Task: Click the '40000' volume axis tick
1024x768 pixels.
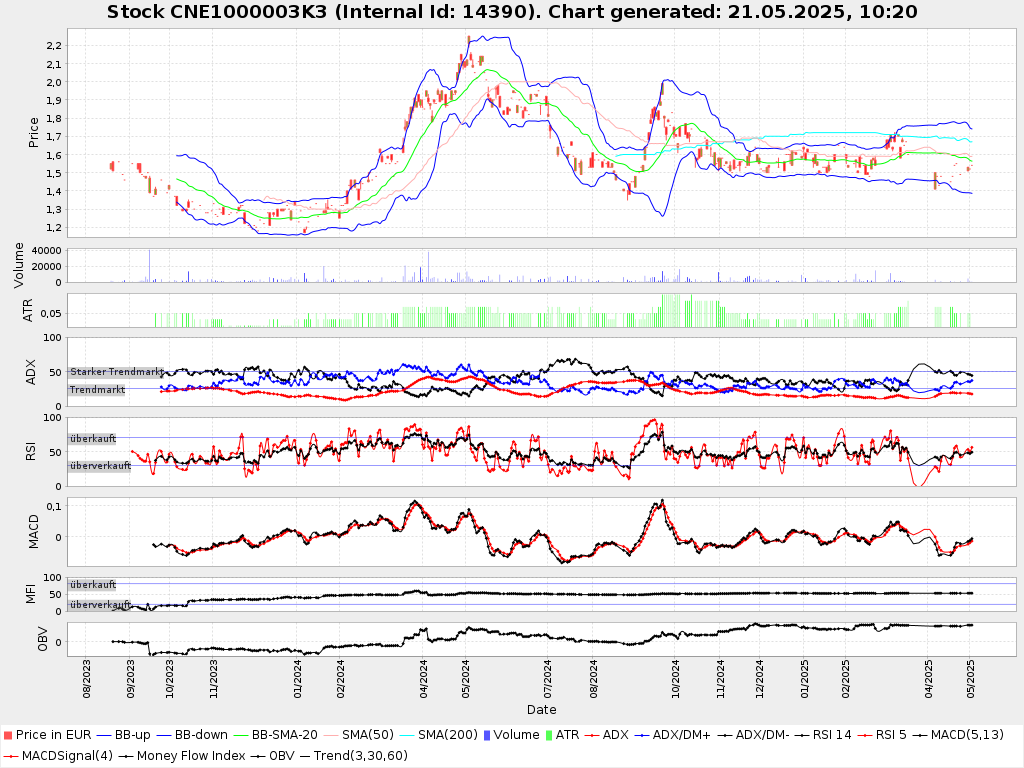Action: point(46,251)
